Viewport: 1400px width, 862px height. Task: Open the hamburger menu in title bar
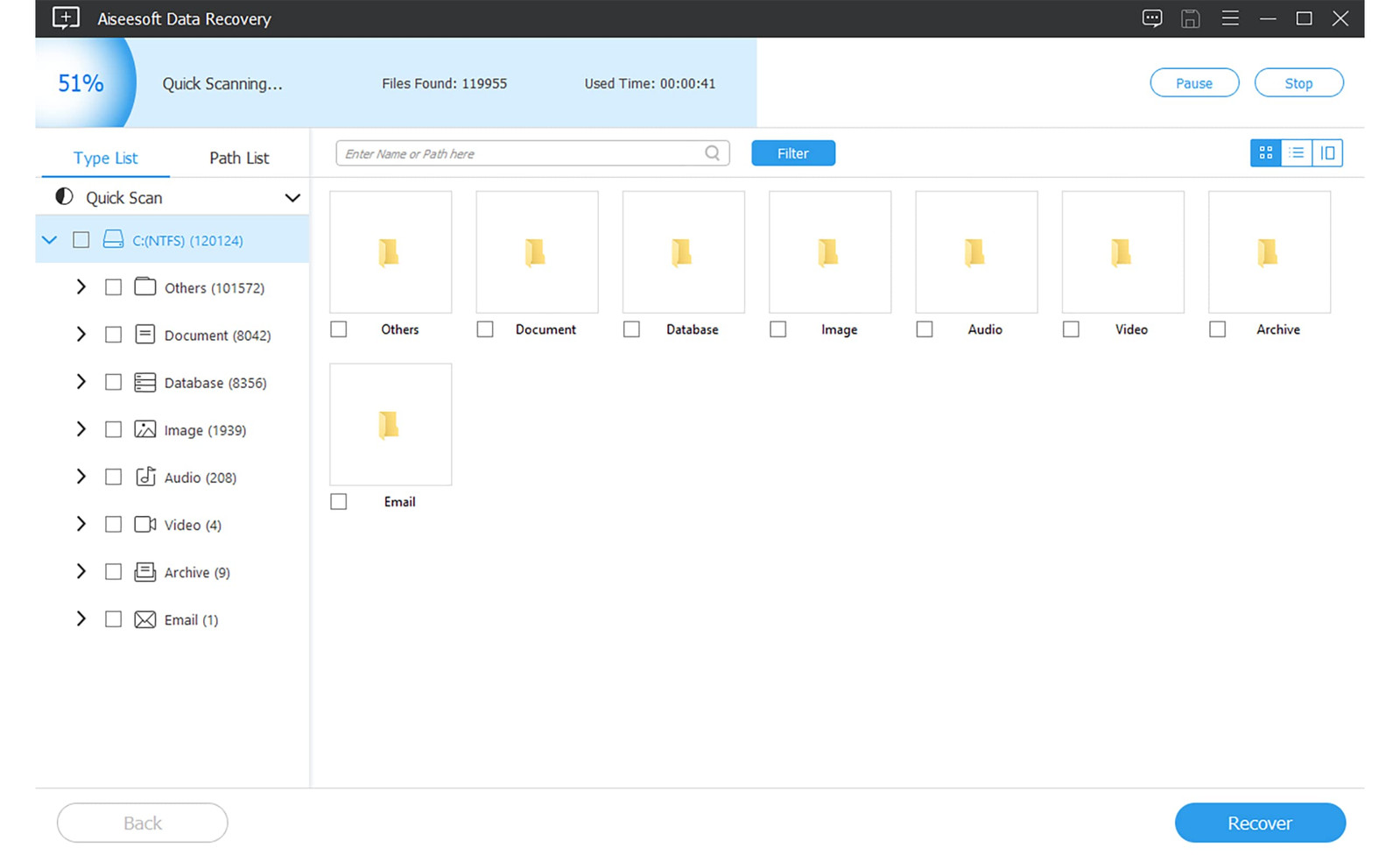pyautogui.click(x=1230, y=18)
